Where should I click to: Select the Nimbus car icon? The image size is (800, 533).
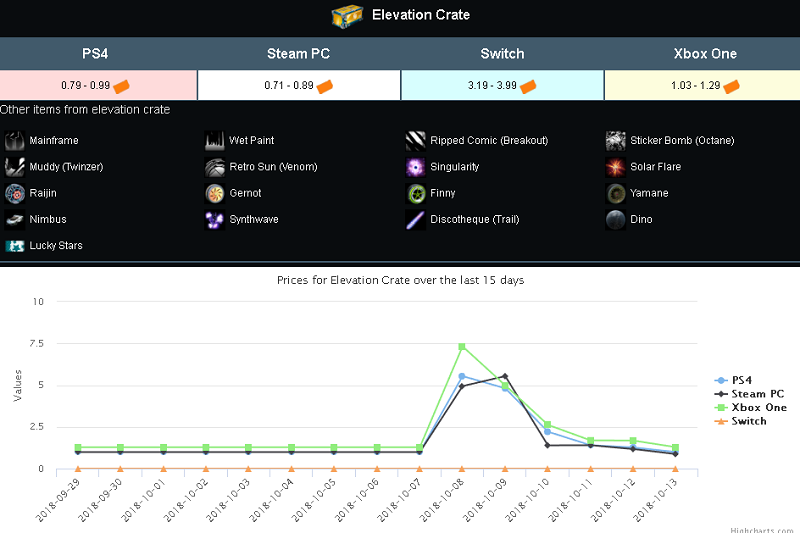point(15,219)
